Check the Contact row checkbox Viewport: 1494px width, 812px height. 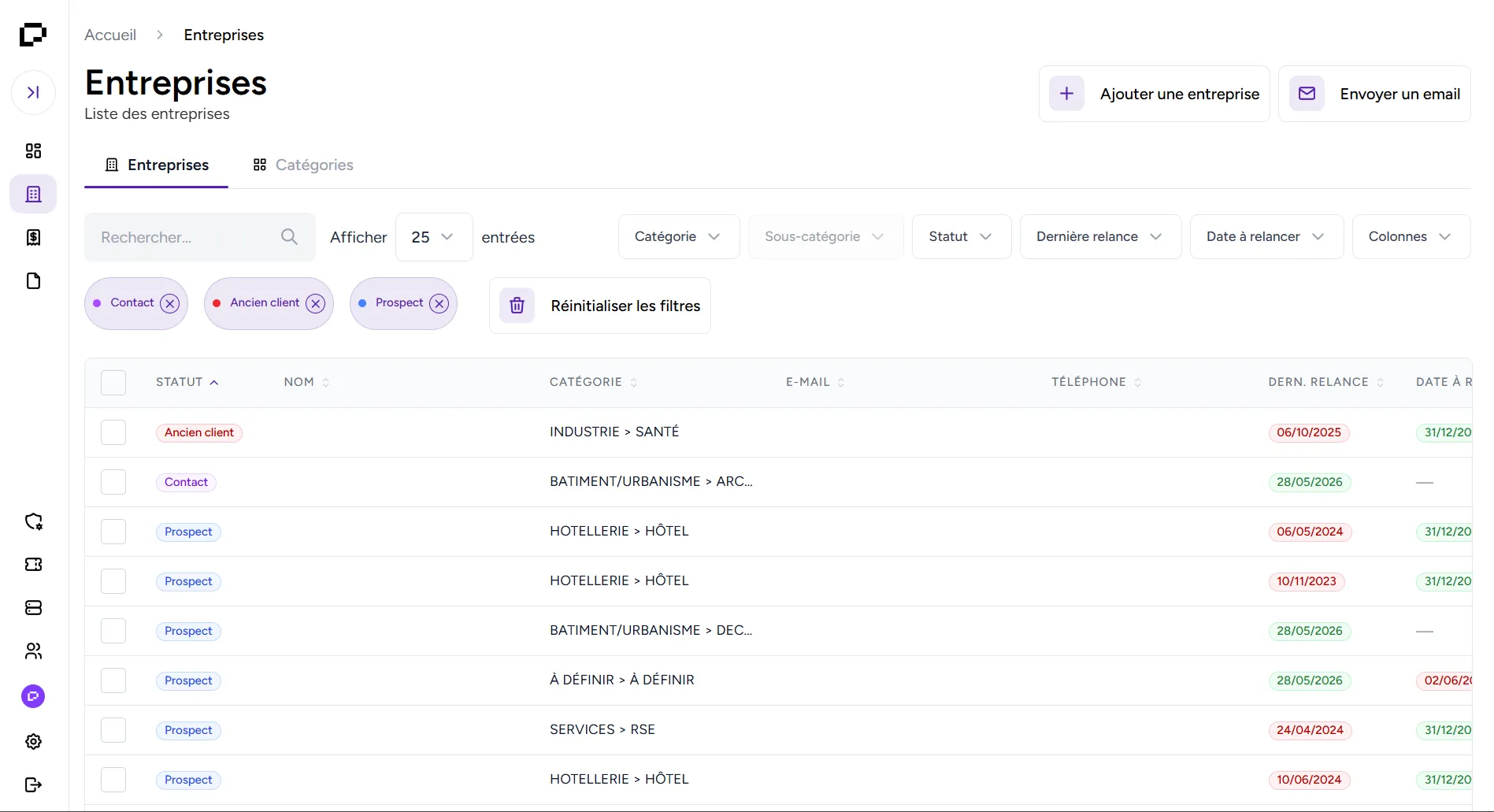pyautogui.click(x=113, y=482)
